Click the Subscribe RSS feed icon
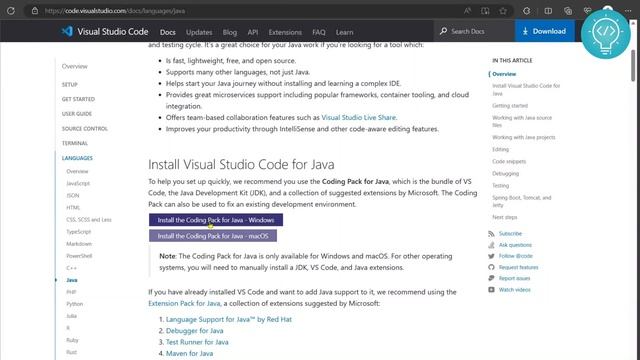The width and height of the screenshot is (640, 360). tap(491, 233)
